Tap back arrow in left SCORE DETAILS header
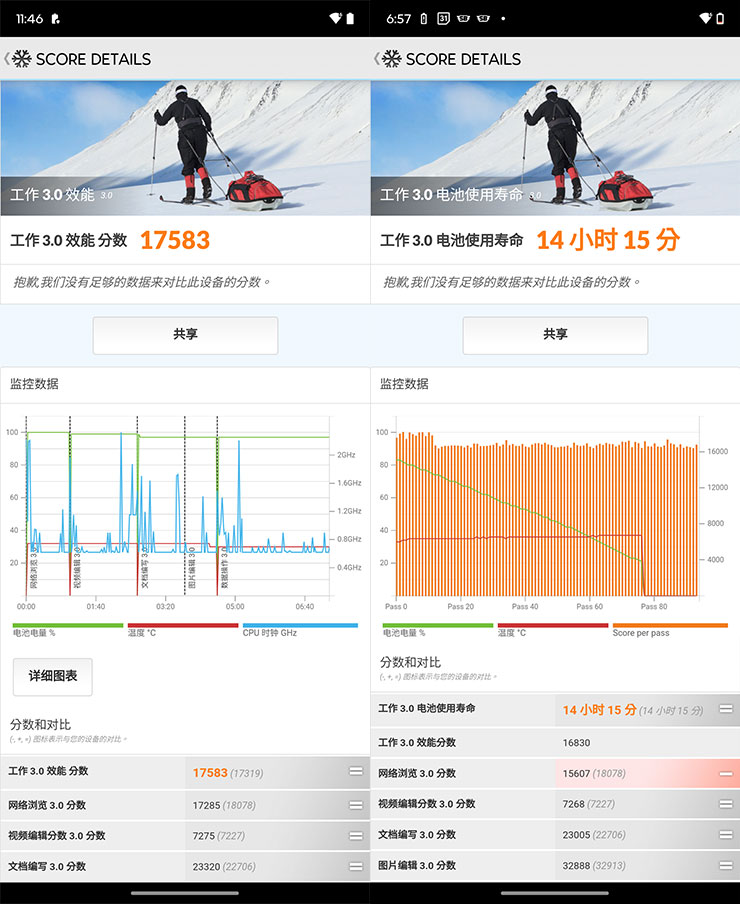 pyautogui.click(x=6, y=59)
